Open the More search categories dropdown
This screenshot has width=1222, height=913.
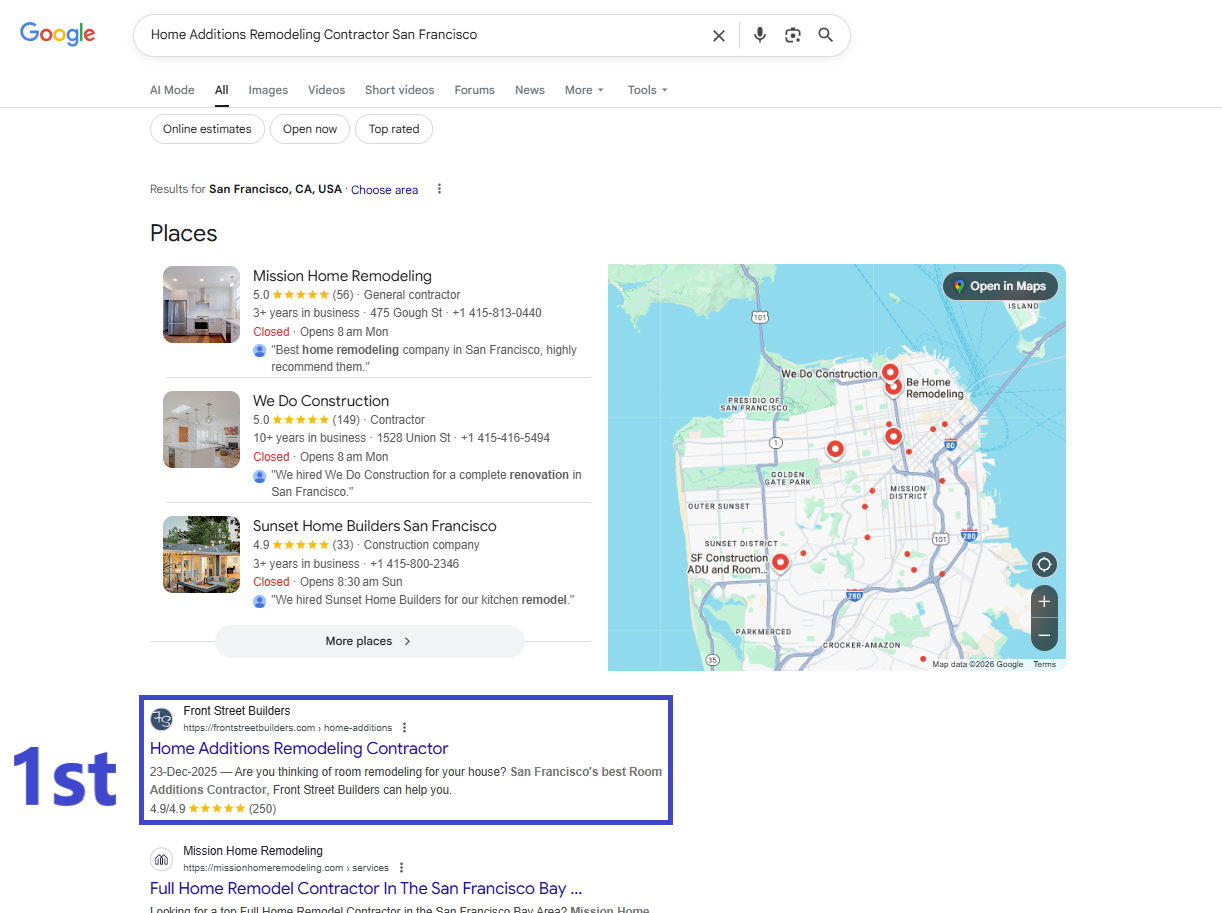tap(584, 90)
